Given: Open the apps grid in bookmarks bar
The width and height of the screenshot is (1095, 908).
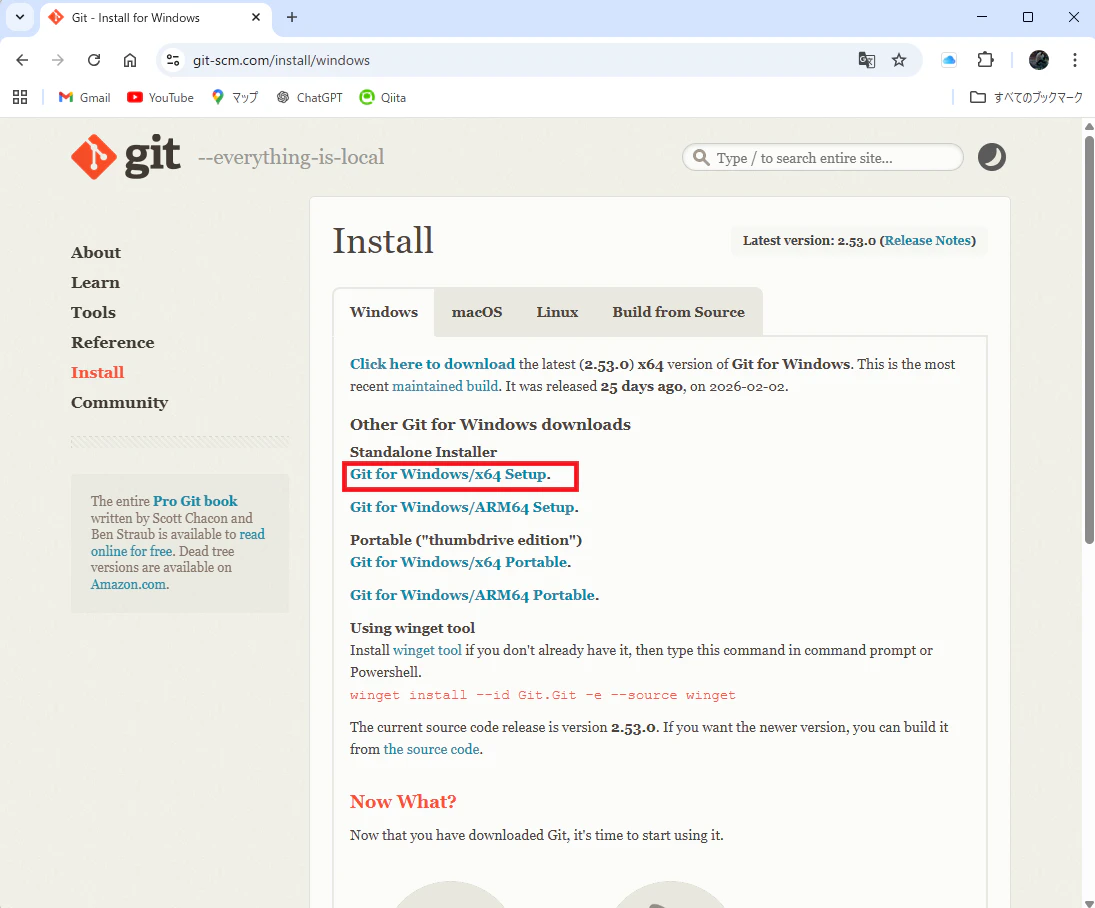Looking at the screenshot, I should point(20,97).
